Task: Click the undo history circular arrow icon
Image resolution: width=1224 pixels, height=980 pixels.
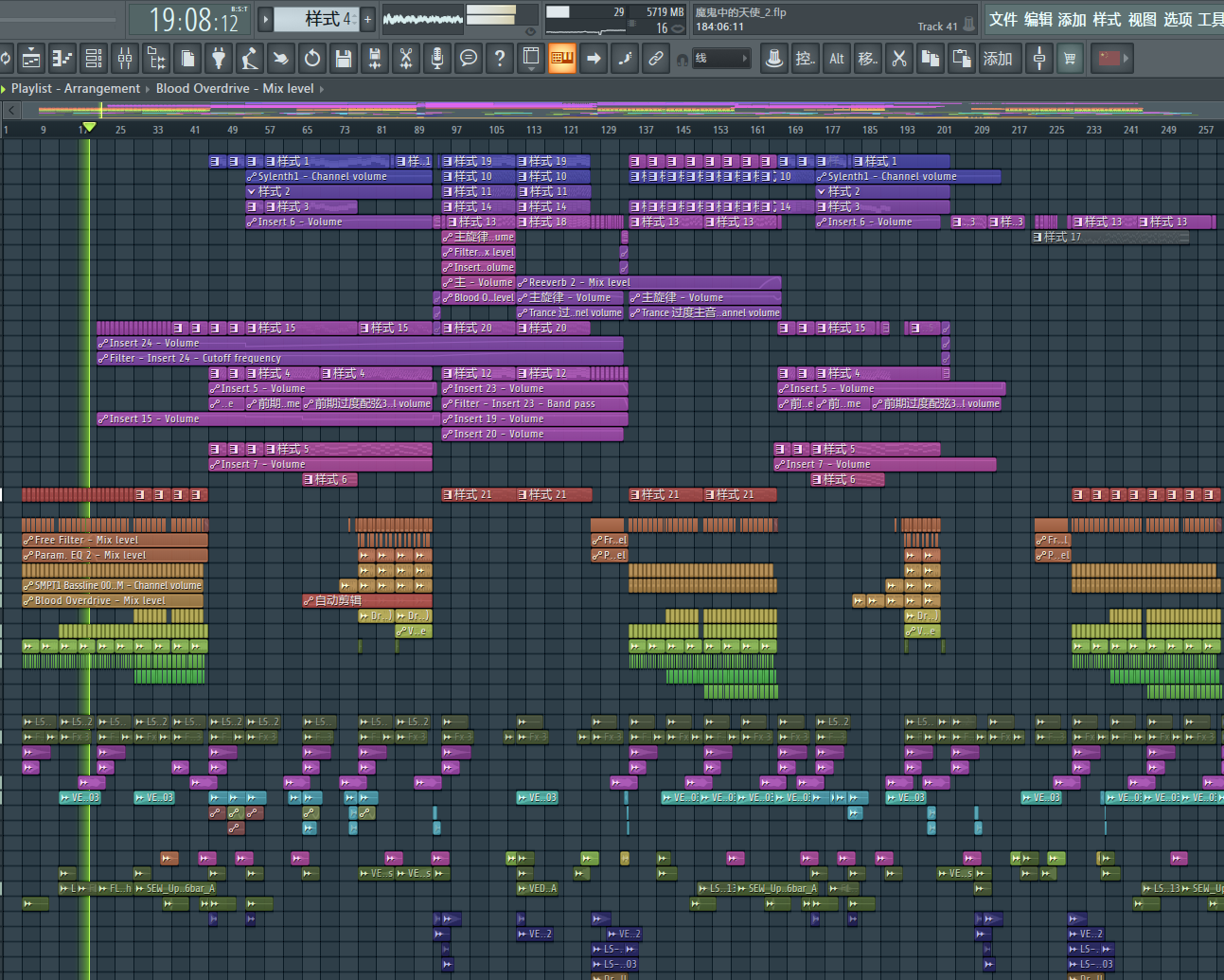Action: click(312, 59)
